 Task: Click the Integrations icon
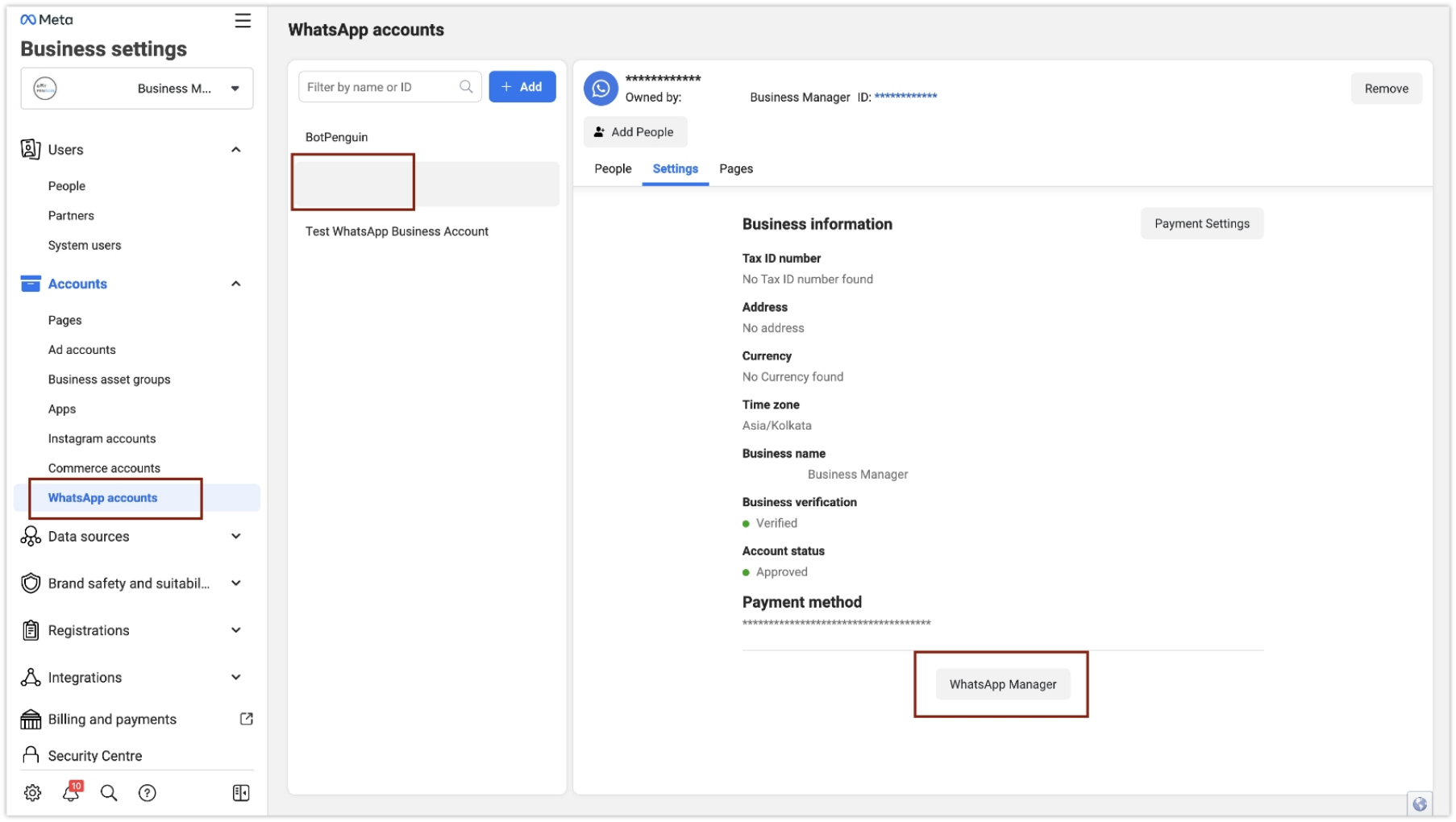click(x=31, y=678)
